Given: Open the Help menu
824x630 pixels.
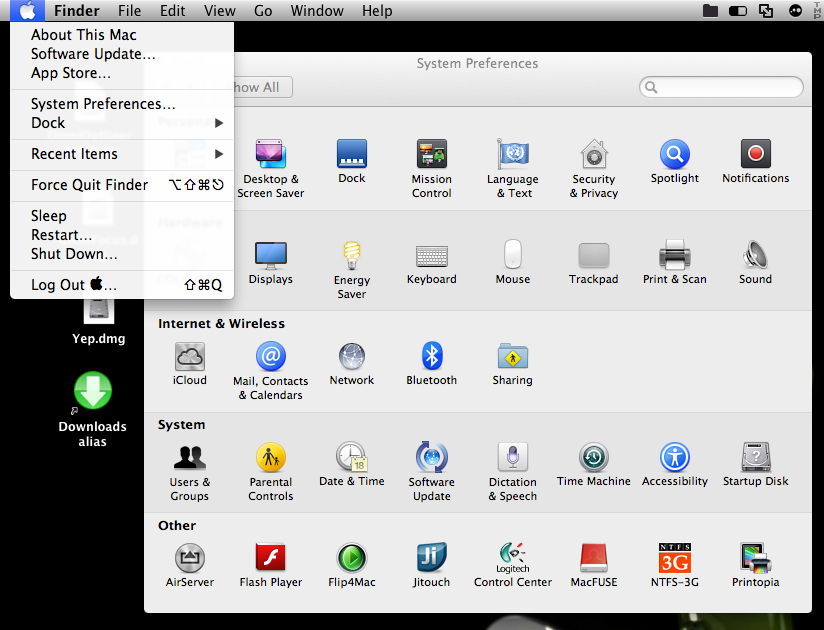Looking at the screenshot, I should pyautogui.click(x=377, y=11).
